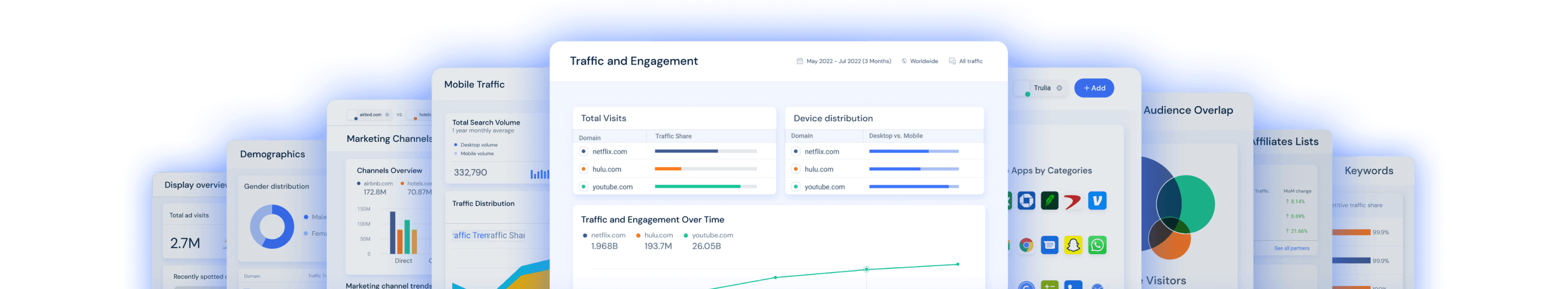Expand the All traffic filter
Viewport: 1568px width, 289px height.
970,61
